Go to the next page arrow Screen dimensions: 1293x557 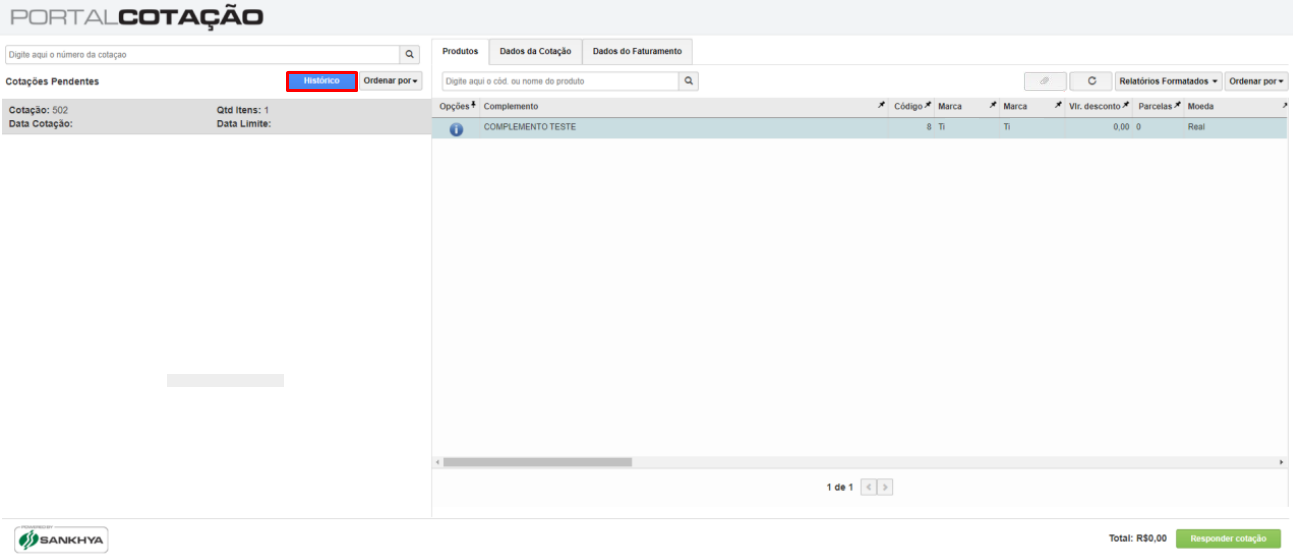coord(885,487)
